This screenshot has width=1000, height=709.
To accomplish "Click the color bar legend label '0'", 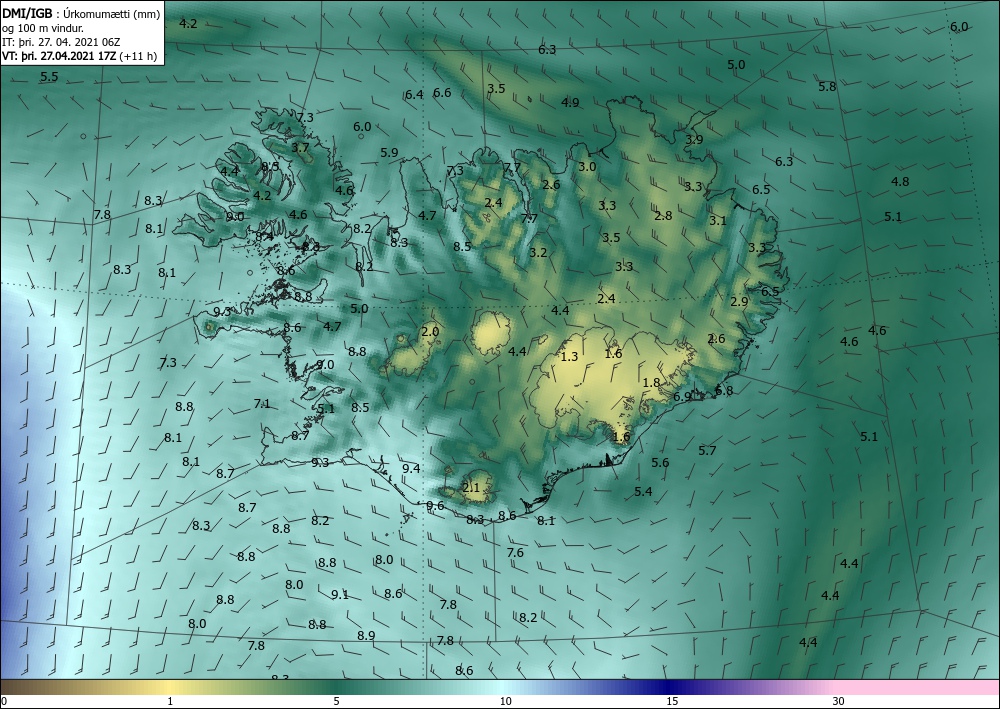I will click(x=4, y=702).
